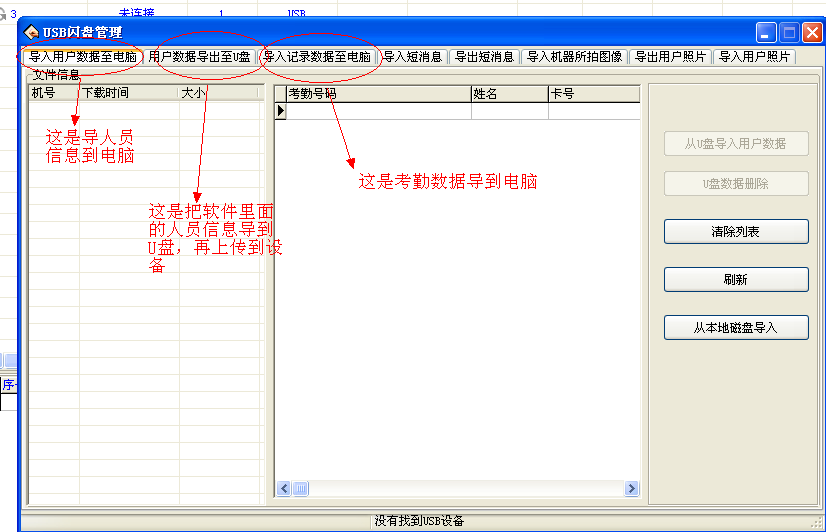Click the 卡号 column header
This screenshot has height=532, width=826.
click(592, 94)
